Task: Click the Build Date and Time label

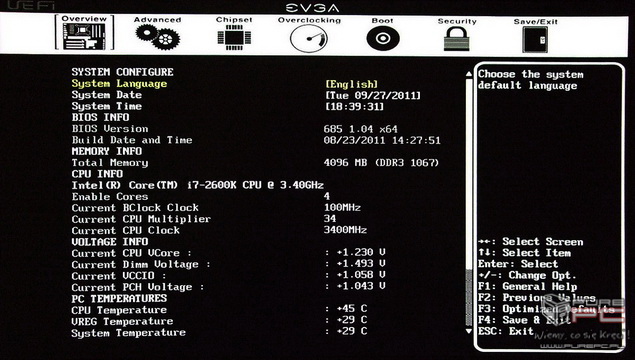Action: pos(132,140)
